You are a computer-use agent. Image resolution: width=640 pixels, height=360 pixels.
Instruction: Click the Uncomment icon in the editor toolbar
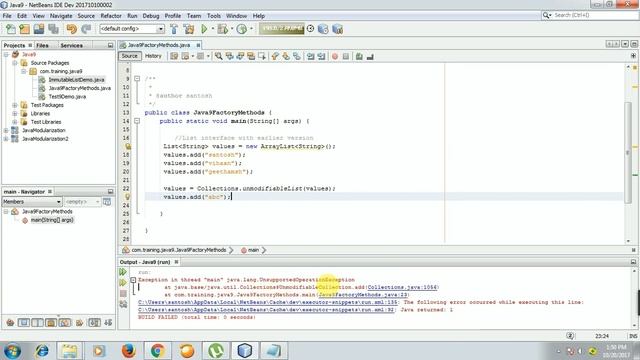point(370,56)
